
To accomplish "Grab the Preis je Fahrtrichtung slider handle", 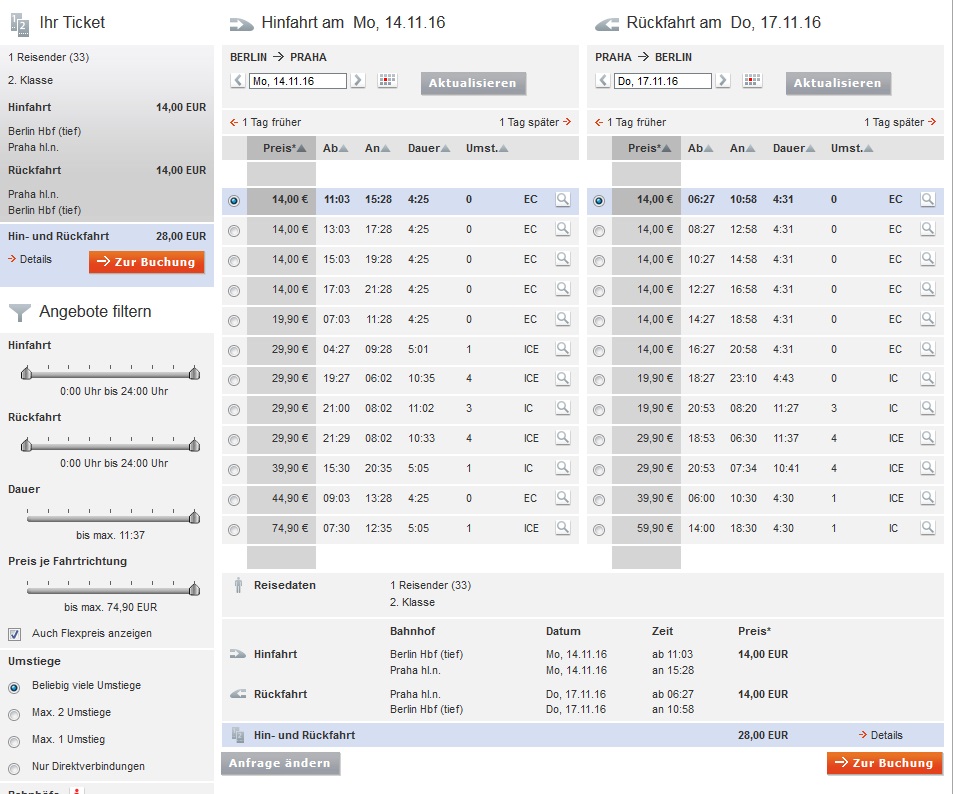I will point(194,589).
